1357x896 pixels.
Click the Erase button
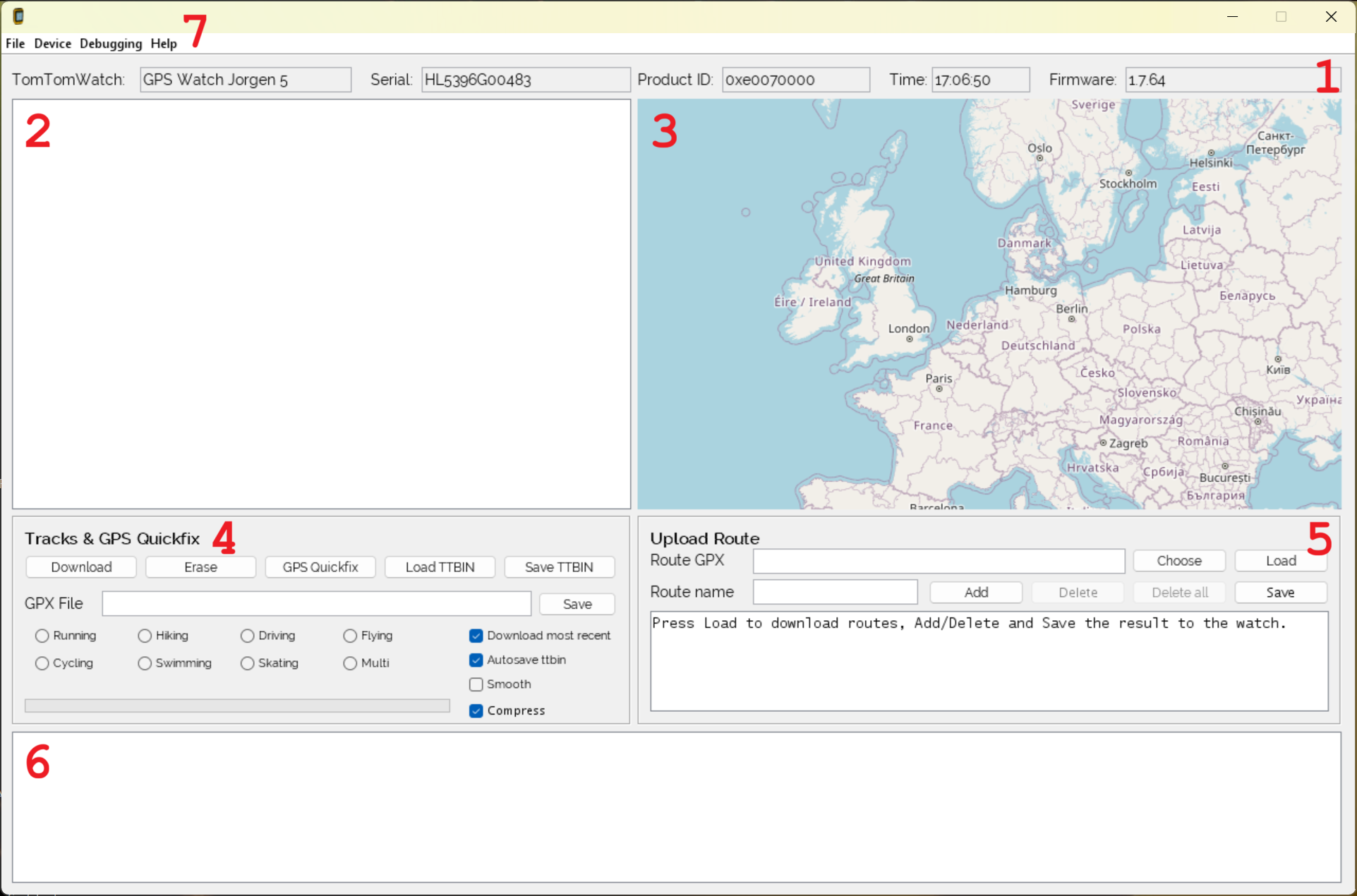tap(200, 567)
